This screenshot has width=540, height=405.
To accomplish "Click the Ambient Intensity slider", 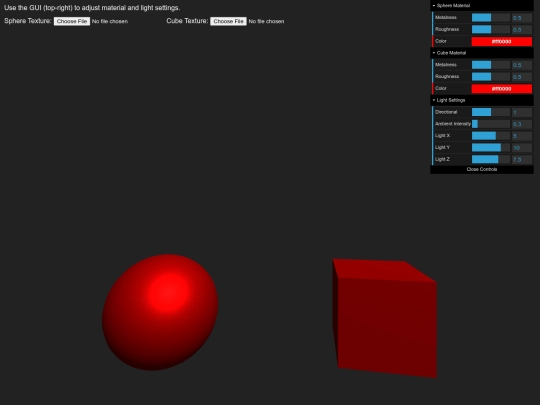I will point(491,124).
